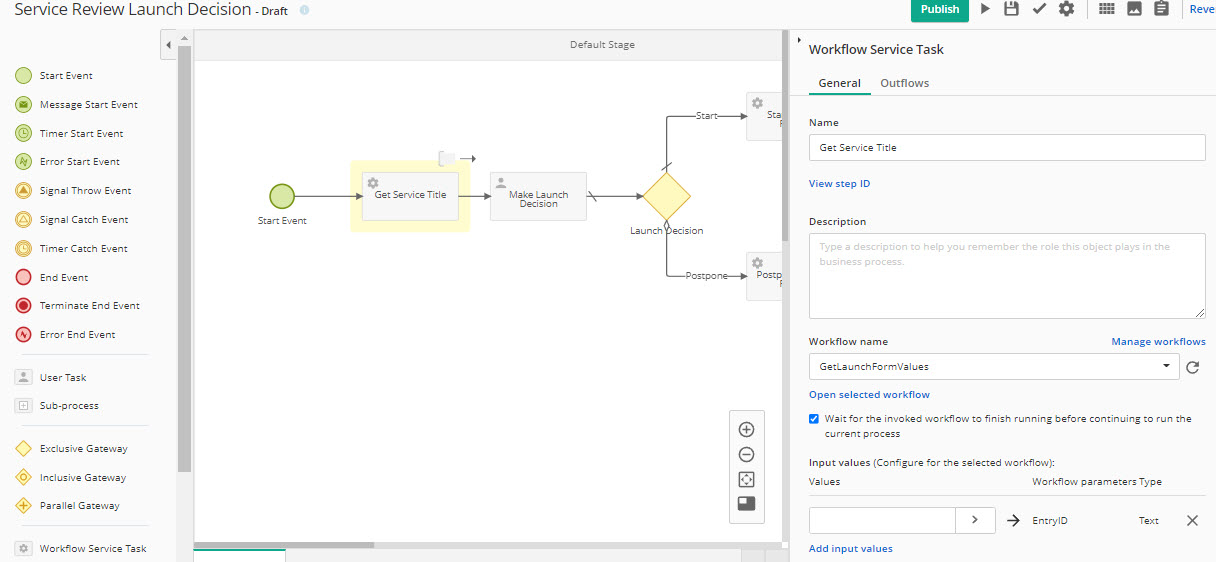Open the Workflow name dropdown
The width and height of the screenshot is (1216, 562).
(x=993, y=367)
